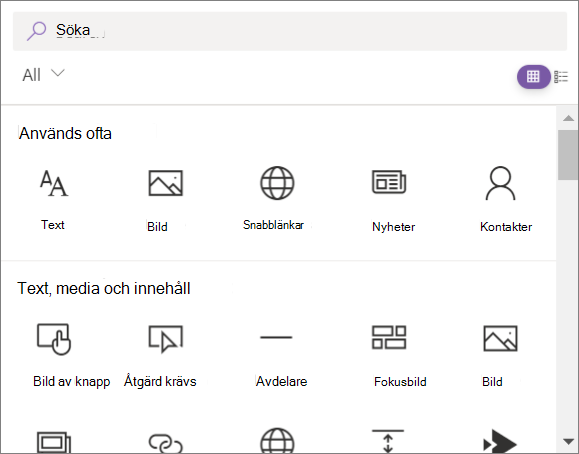Click the vertical scrollbar thumb

click(568, 155)
